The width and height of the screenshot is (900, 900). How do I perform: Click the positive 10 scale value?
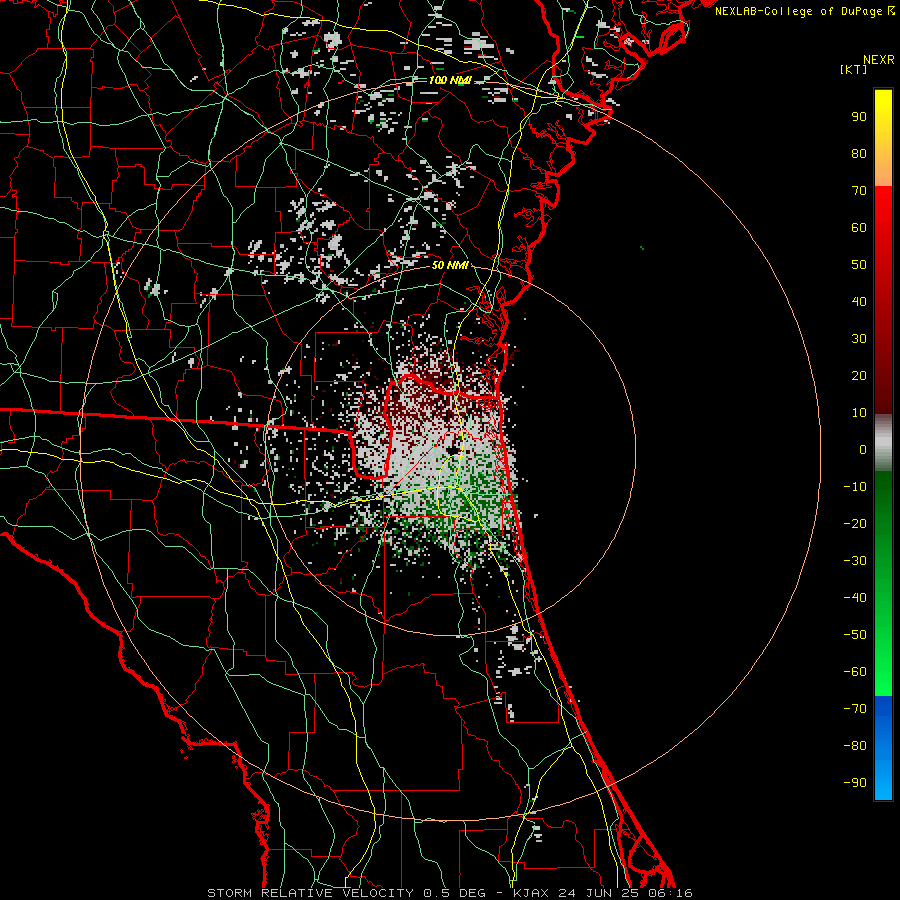859,413
